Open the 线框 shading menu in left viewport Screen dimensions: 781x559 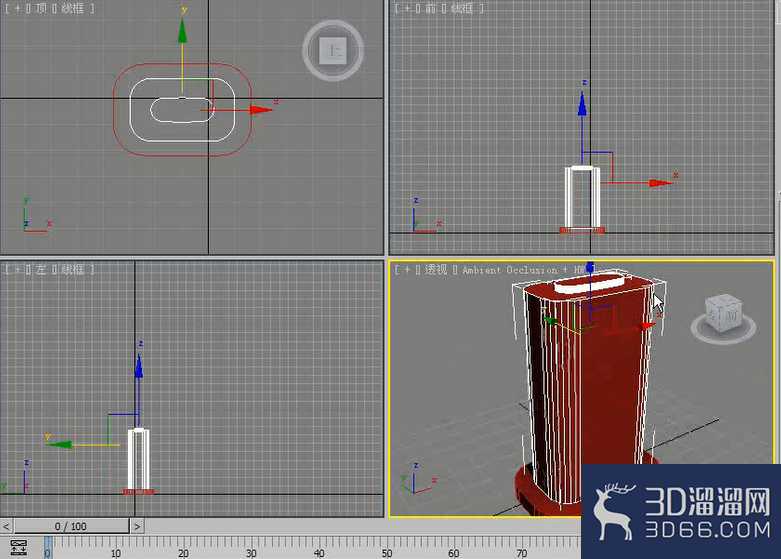coord(73,270)
